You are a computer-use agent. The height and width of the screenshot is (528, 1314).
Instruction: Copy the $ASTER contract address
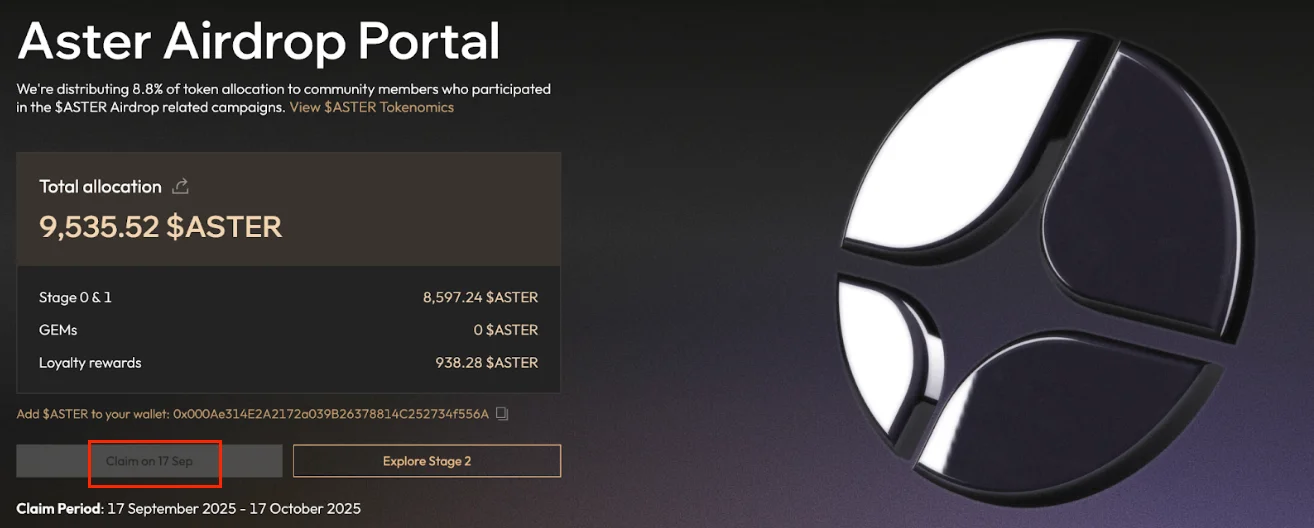503,414
